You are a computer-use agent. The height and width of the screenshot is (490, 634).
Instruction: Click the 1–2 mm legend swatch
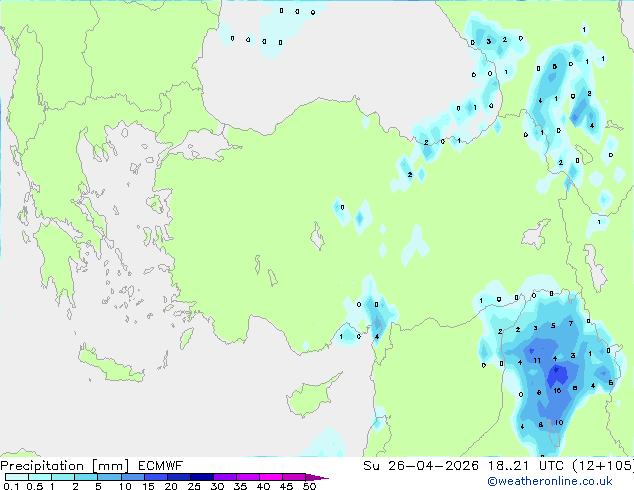click(x=63, y=477)
